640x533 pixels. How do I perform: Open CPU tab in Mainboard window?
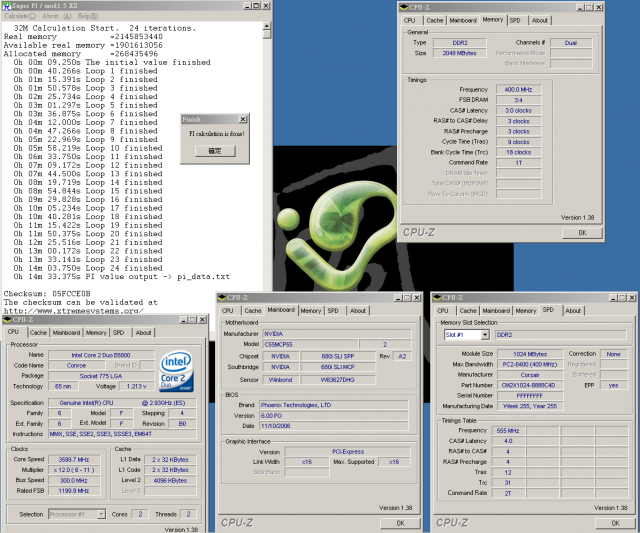pos(228,311)
